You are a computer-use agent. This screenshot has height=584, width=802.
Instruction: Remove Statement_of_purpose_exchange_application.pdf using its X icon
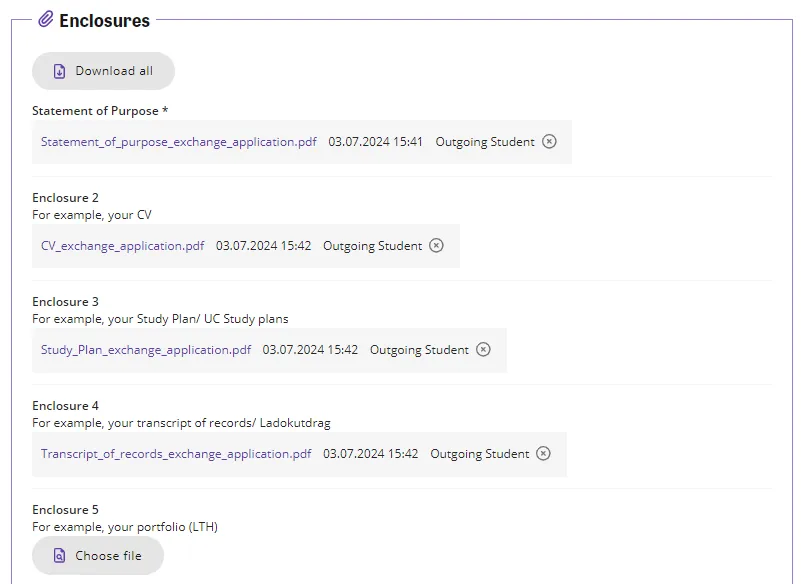[x=549, y=141]
